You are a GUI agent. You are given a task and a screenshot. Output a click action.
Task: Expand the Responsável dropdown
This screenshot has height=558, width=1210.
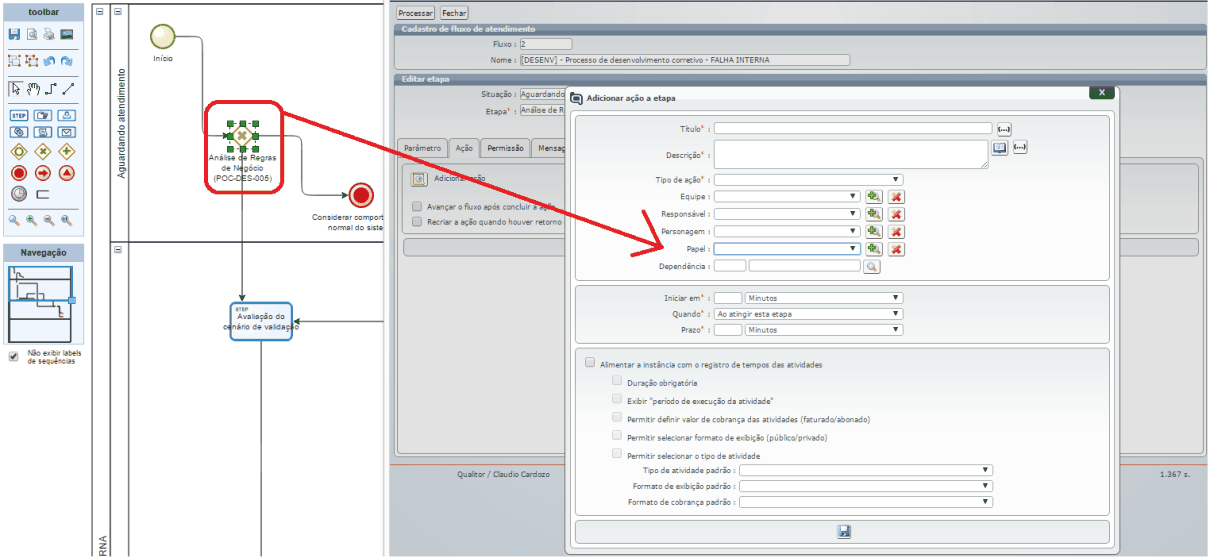pyautogui.click(x=786, y=214)
